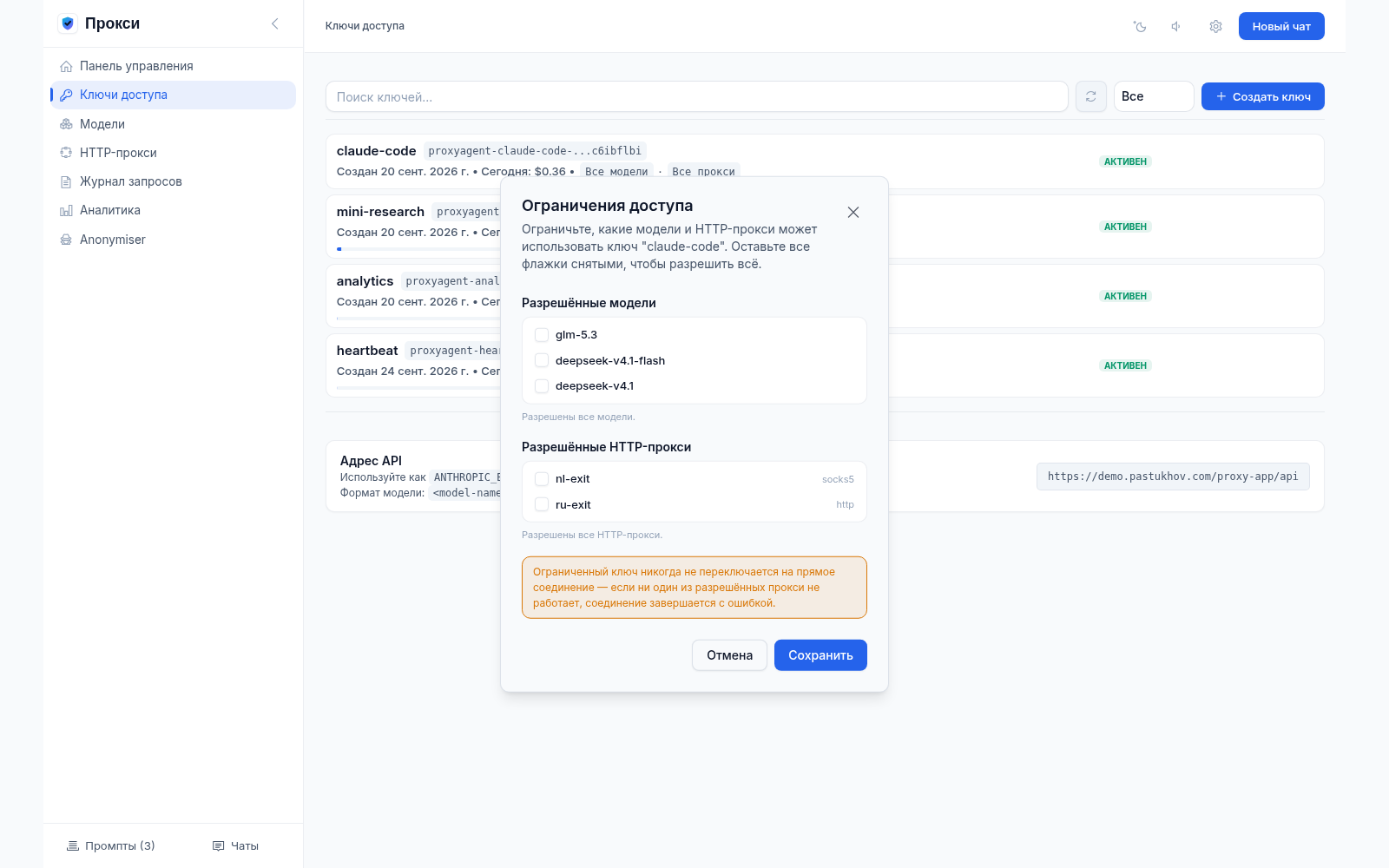Open Anonymiser in the sidebar
This screenshot has height=868, width=1389.
pos(173,240)
